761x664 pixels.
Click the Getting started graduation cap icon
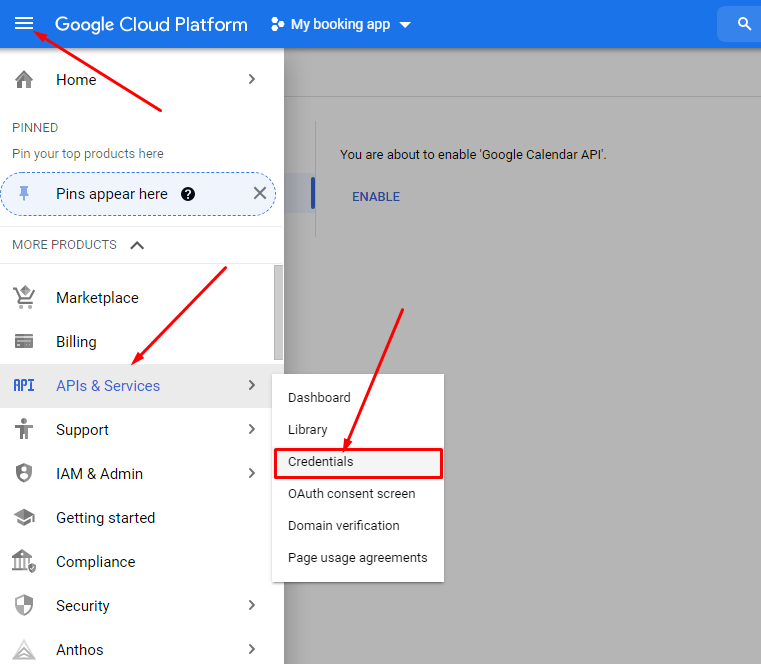(x=24, y=517)
